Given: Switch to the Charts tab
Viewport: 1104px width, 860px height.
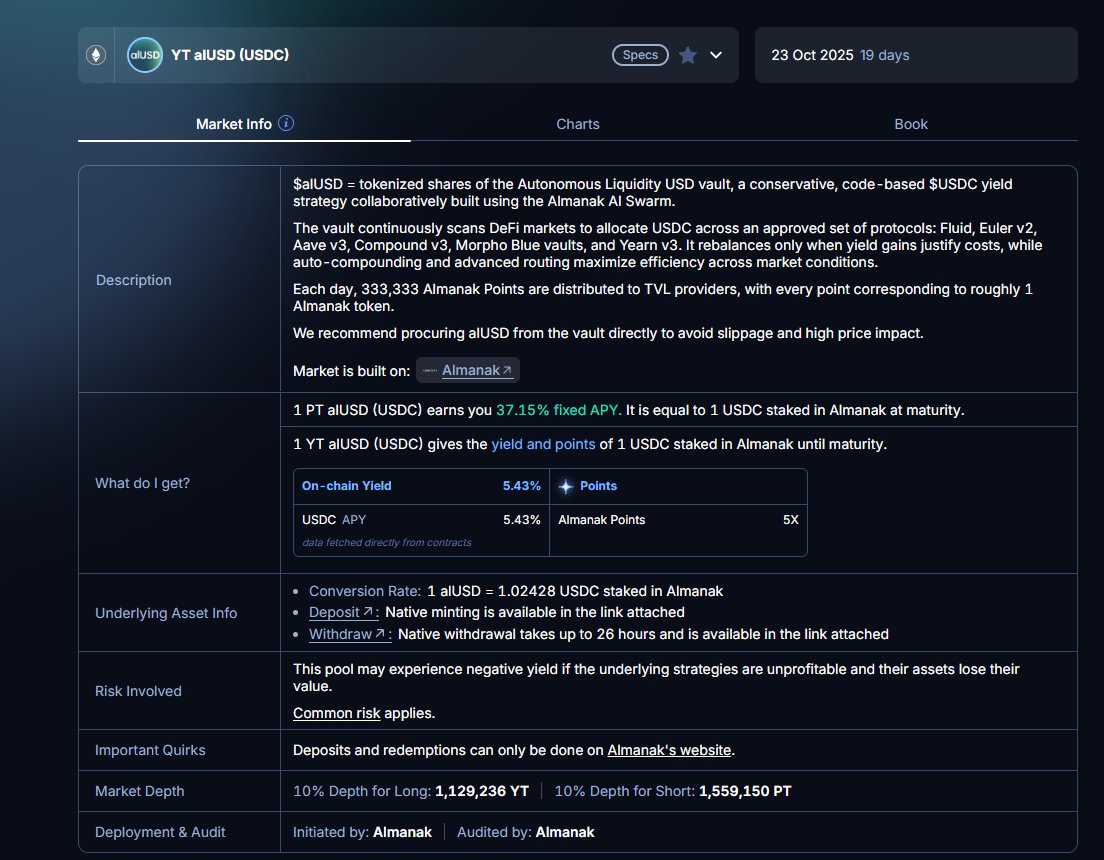Looking at the screenshot, I should (x=577, y=124).
